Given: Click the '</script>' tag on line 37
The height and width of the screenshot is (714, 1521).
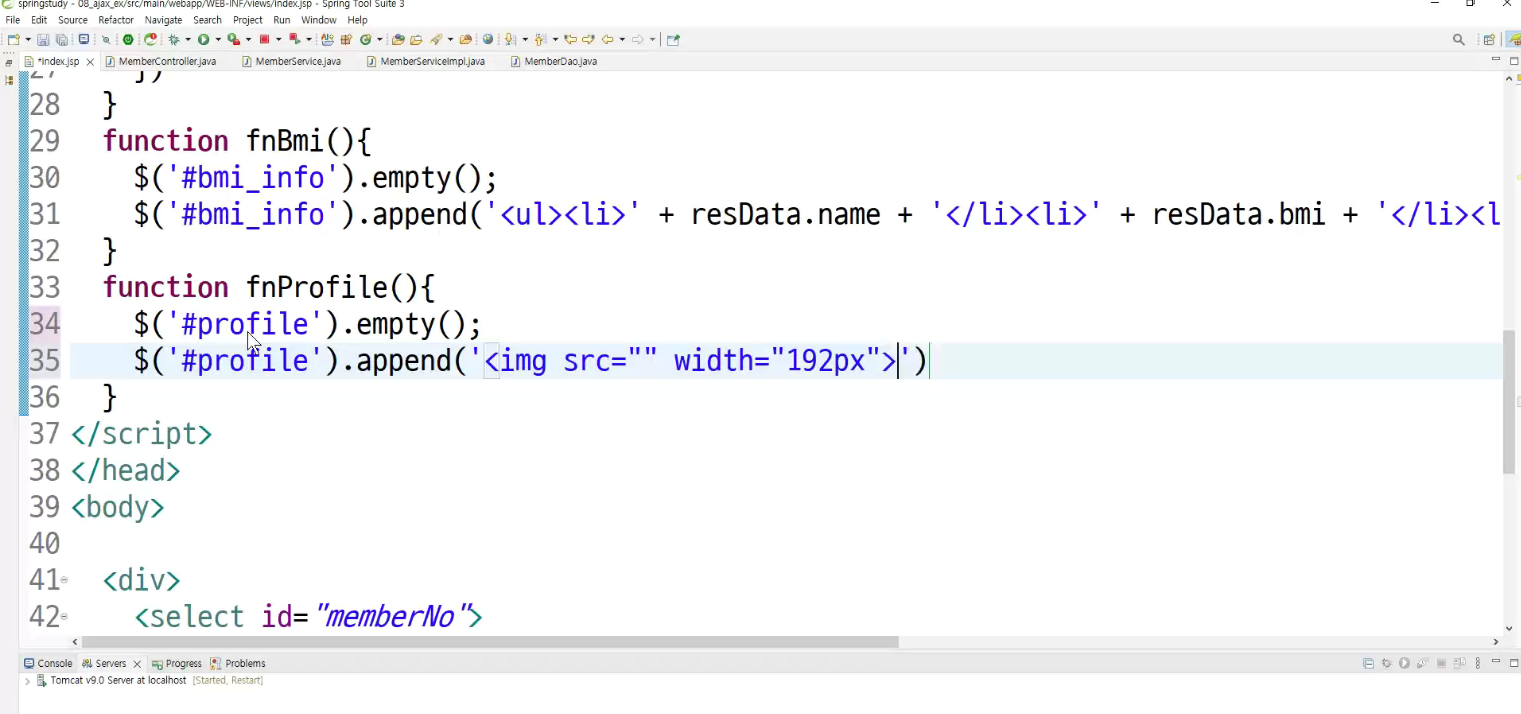Looking at the screenshot, I should (141, 434).
